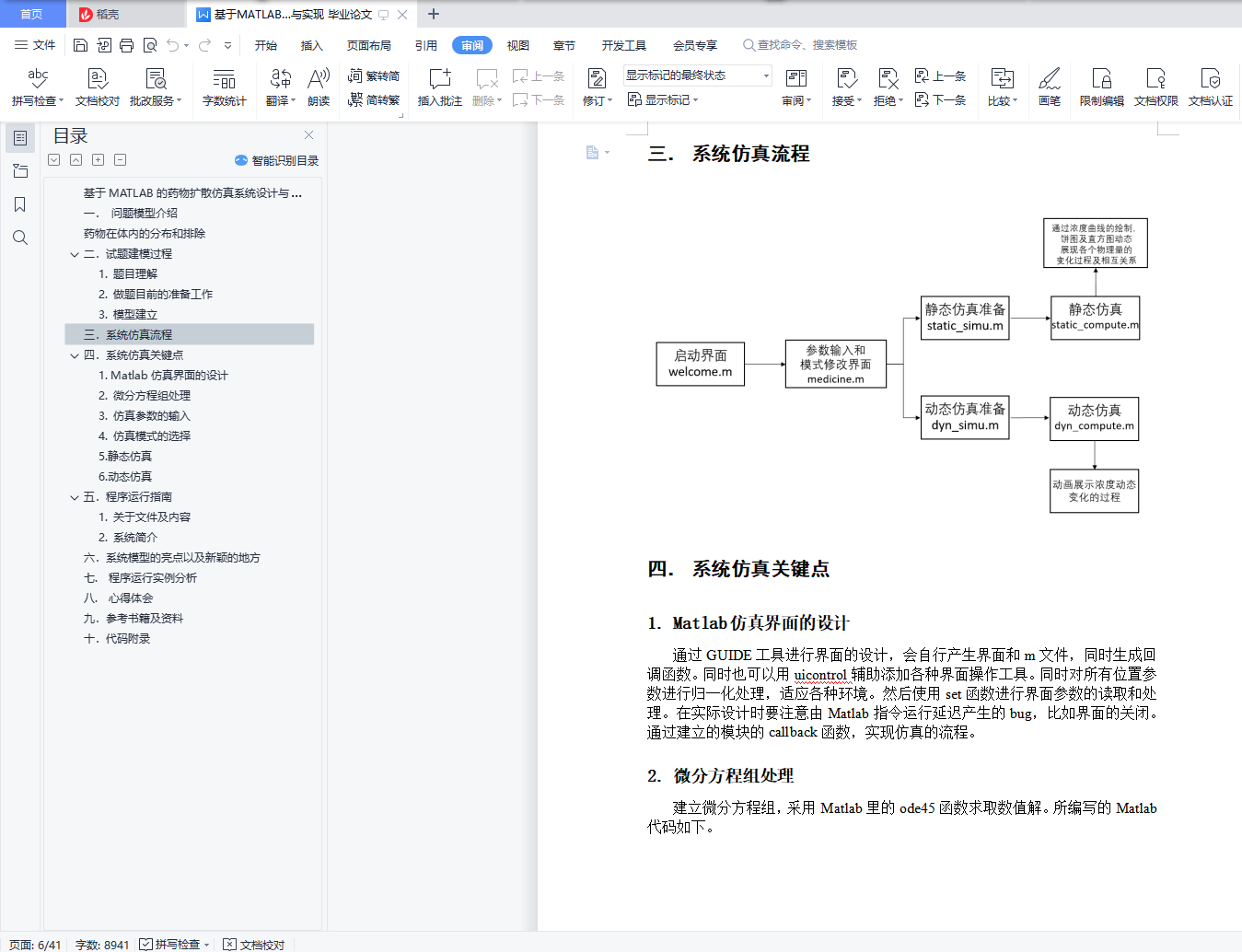
Task: Switch to the 首页 window tab
Action: (x=32, y=14)
